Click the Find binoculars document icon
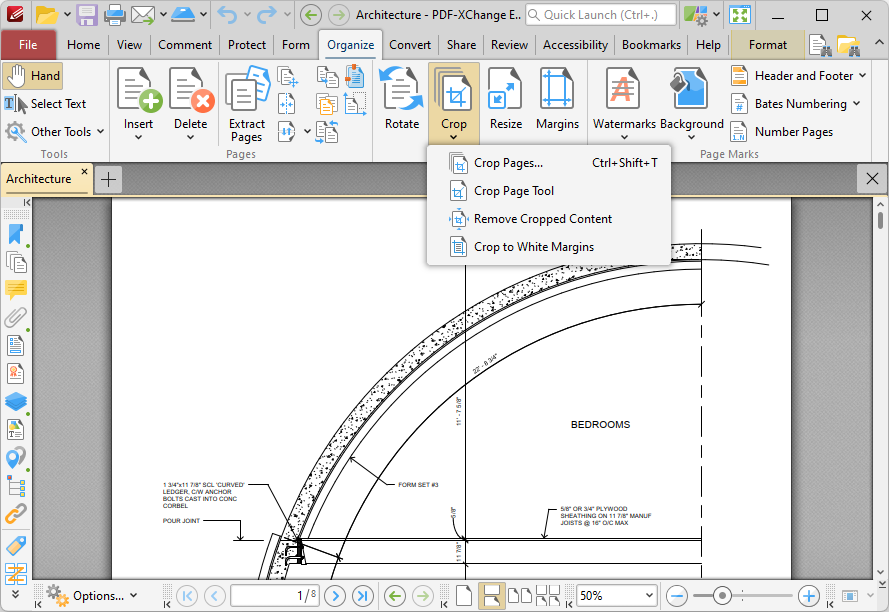The image size is (889, 612). (820, 45)
